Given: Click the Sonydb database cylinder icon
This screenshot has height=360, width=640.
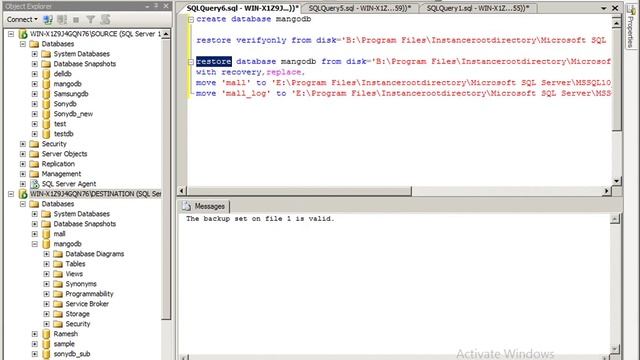Looking at the screenshot, I should click(46, 104).
